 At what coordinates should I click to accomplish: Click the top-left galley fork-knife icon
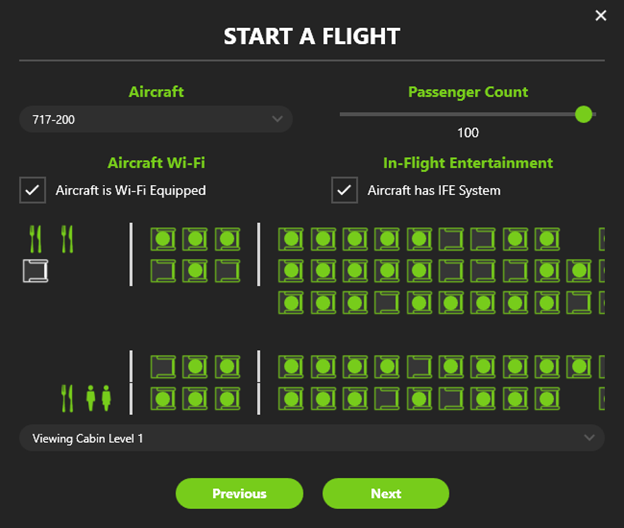[36, 239]
